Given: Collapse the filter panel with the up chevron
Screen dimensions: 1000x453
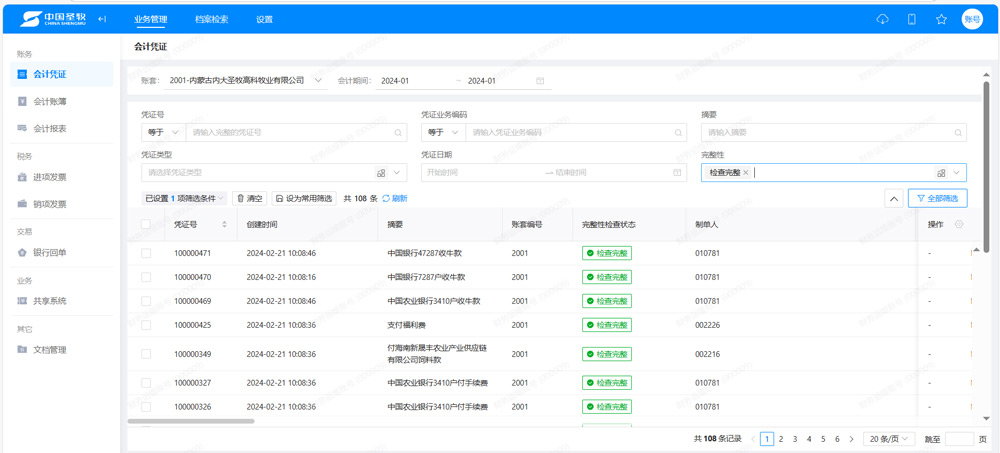Looking at the screenshot, I should tap(893, 198).
